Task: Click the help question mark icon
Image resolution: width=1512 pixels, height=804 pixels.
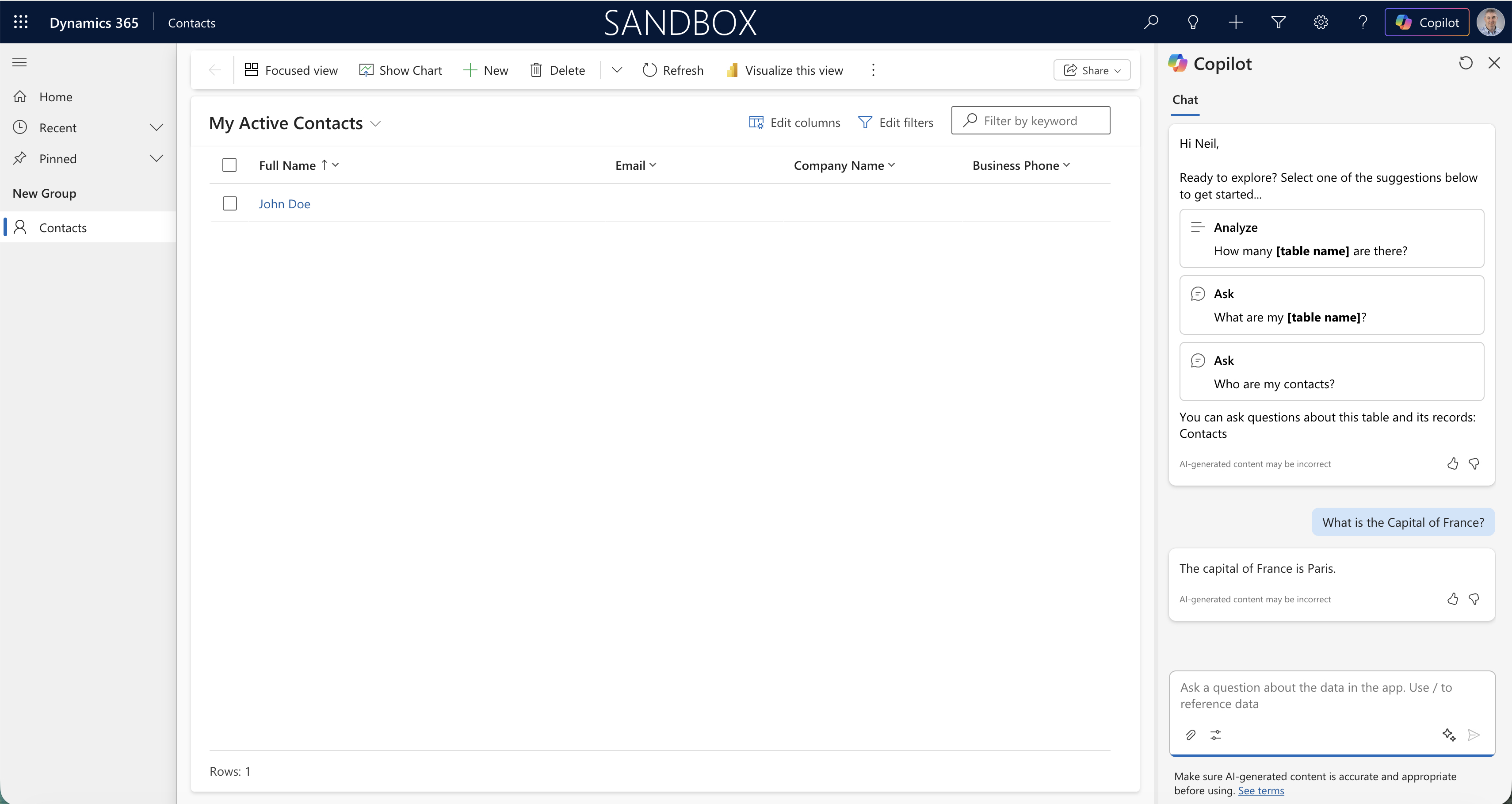Action: 1363,22
